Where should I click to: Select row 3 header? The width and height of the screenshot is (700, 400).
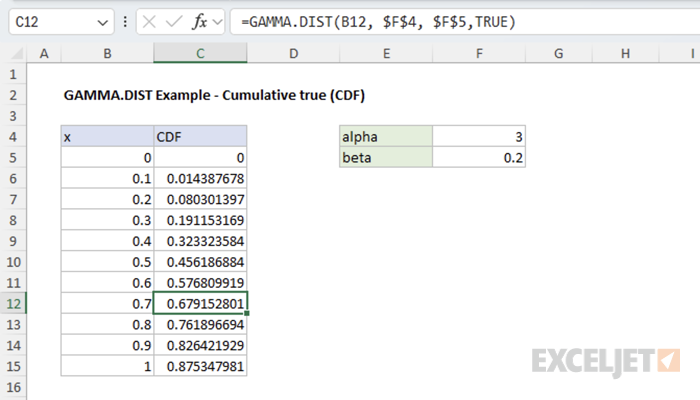(x=13, y=116)
